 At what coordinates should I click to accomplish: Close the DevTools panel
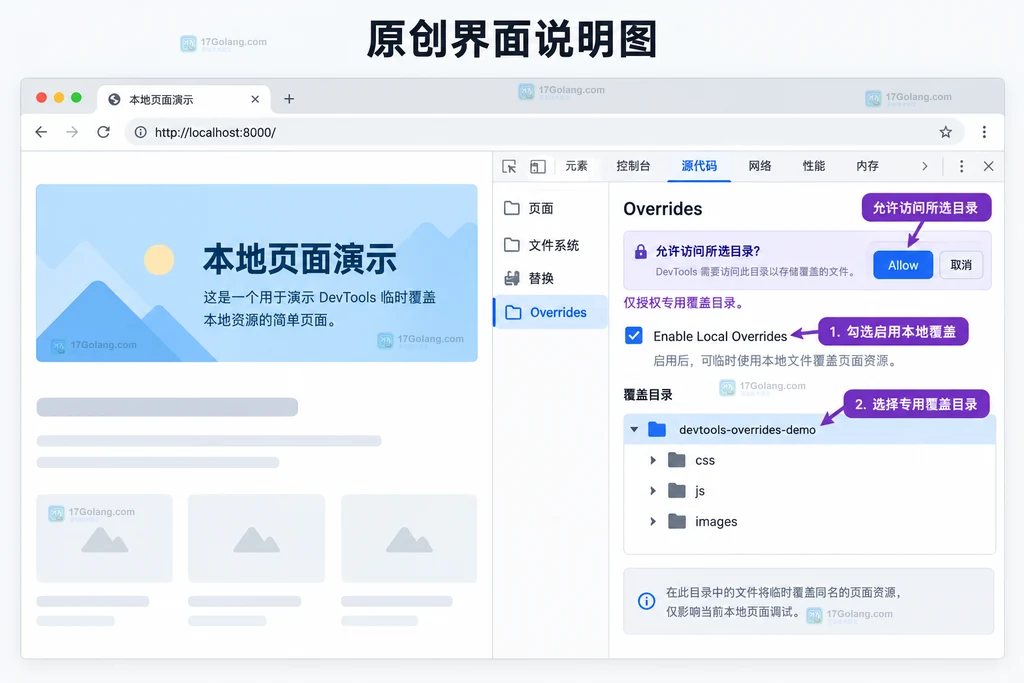pos(989,167)
